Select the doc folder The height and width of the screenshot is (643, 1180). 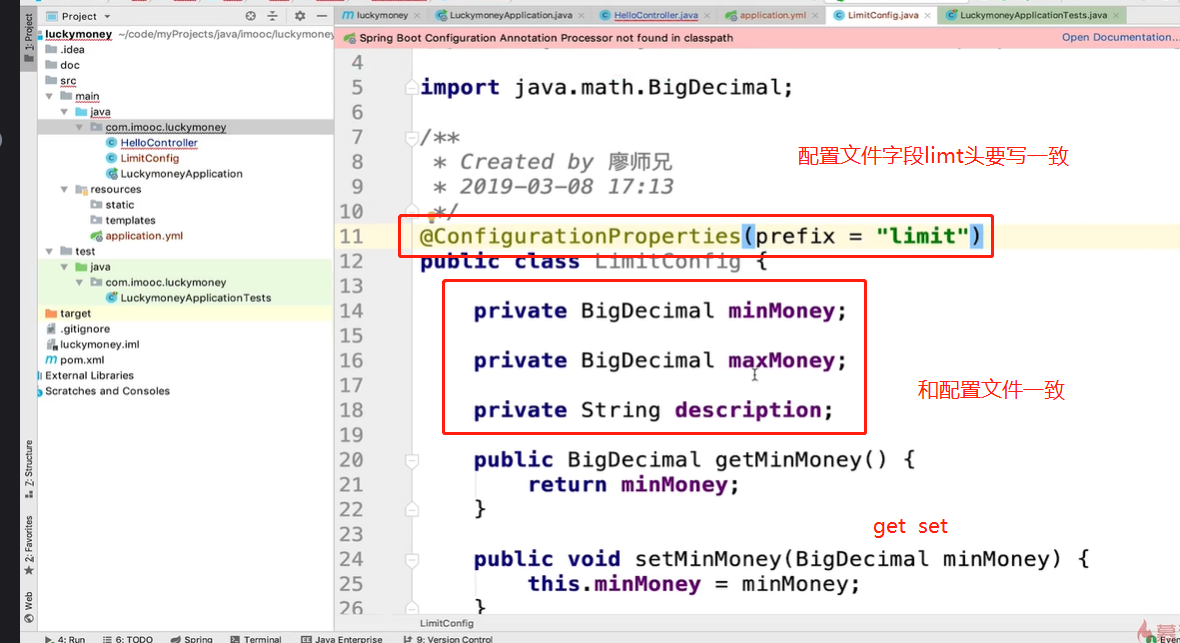(x=70, y=65)
